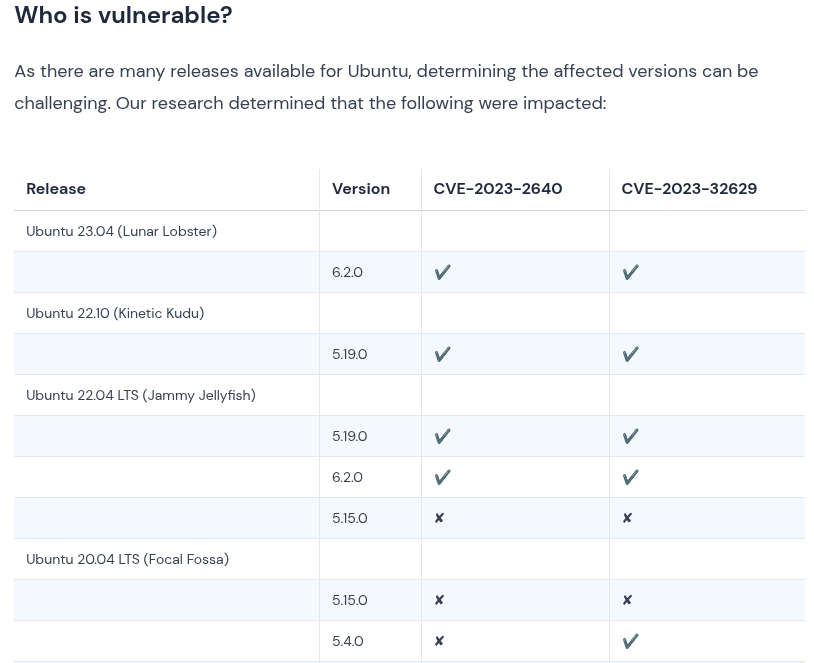Select Ubuntu 22.04 LTS (Jammy Jellyfish) row
This screenshot has height=663, width=814.
click(x=141, y=395)
